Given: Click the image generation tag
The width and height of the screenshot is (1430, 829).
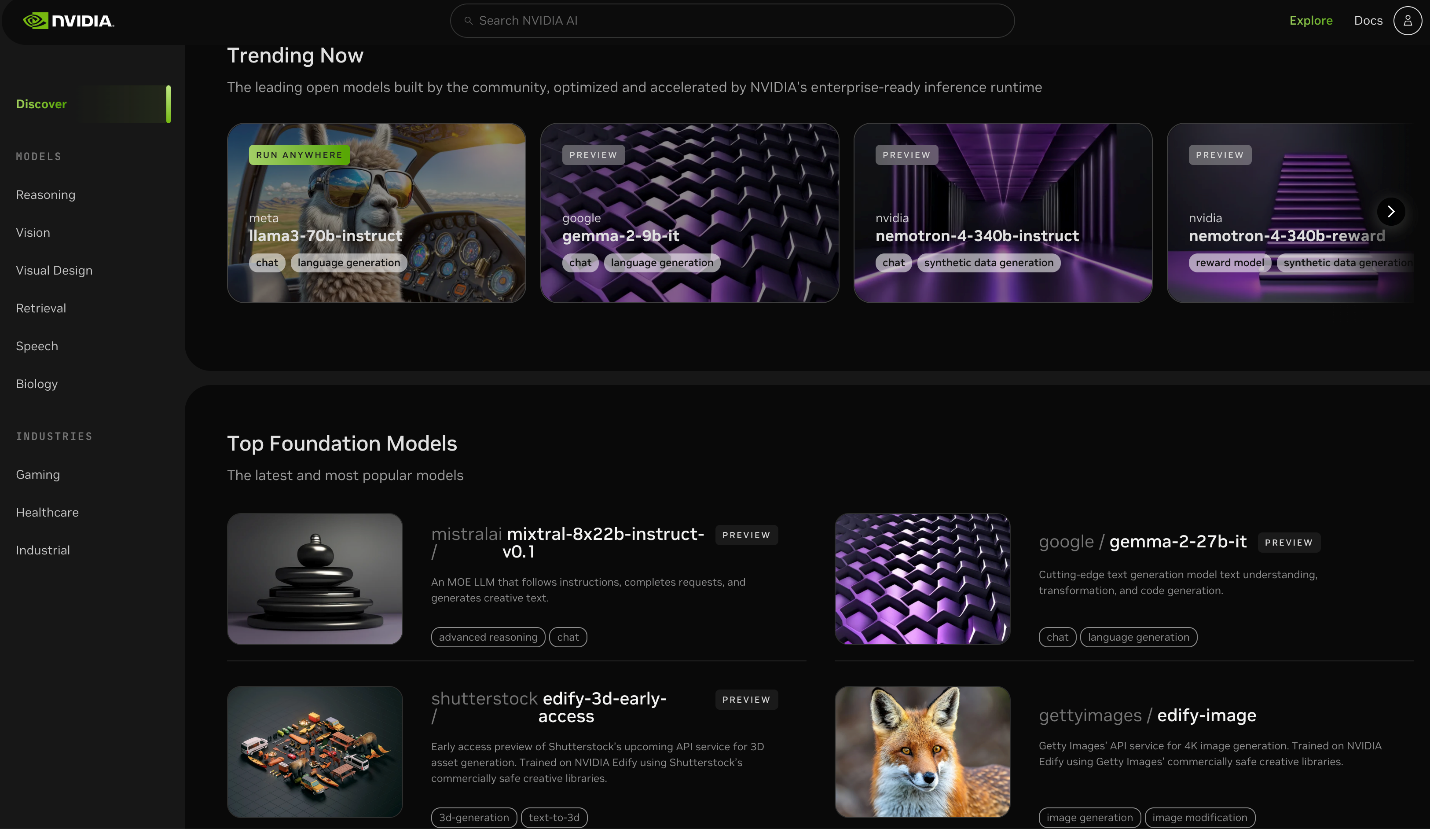Looking at the screenshot, I should click(x=1090, y=818).
